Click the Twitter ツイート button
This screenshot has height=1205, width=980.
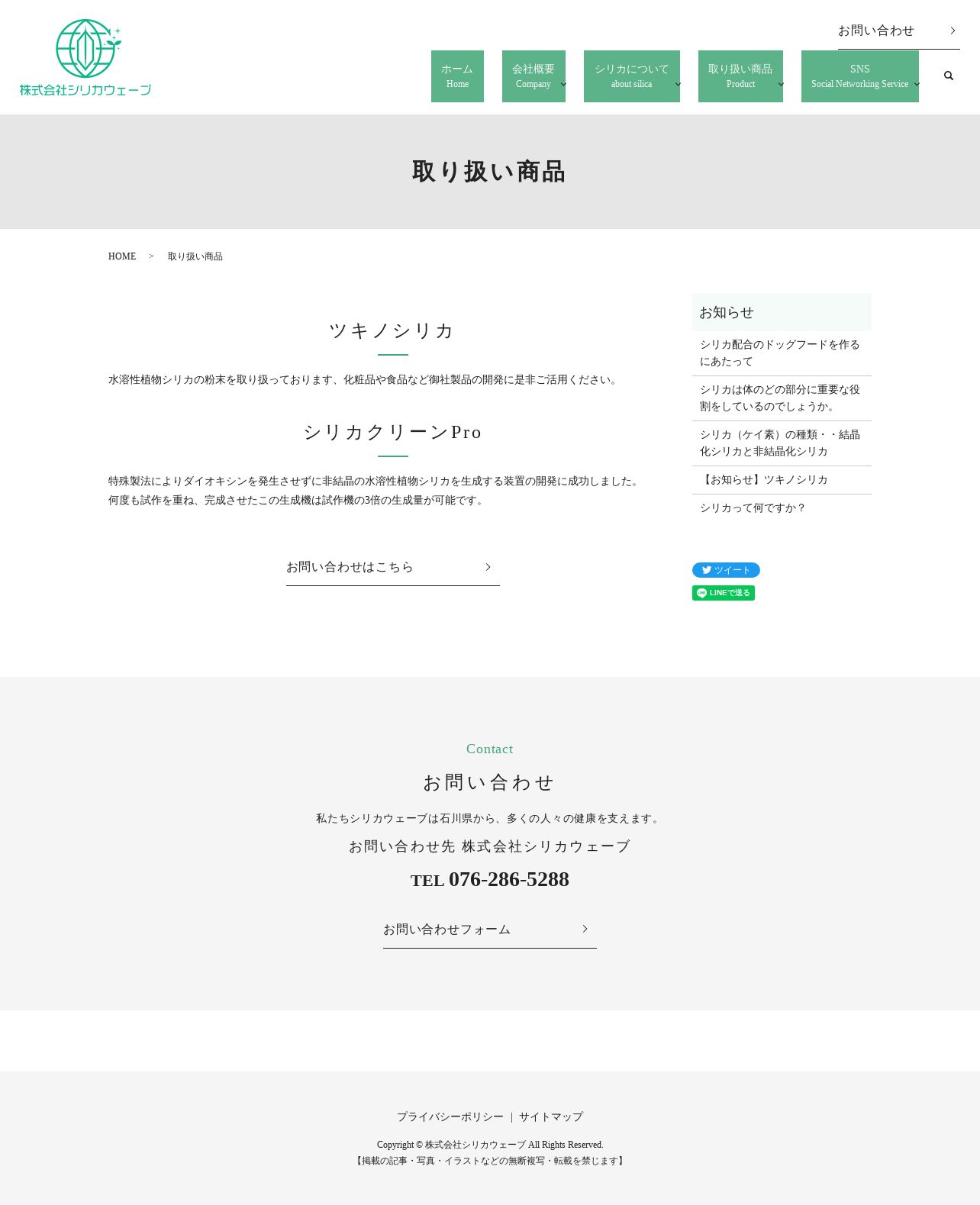coord(726,570)
